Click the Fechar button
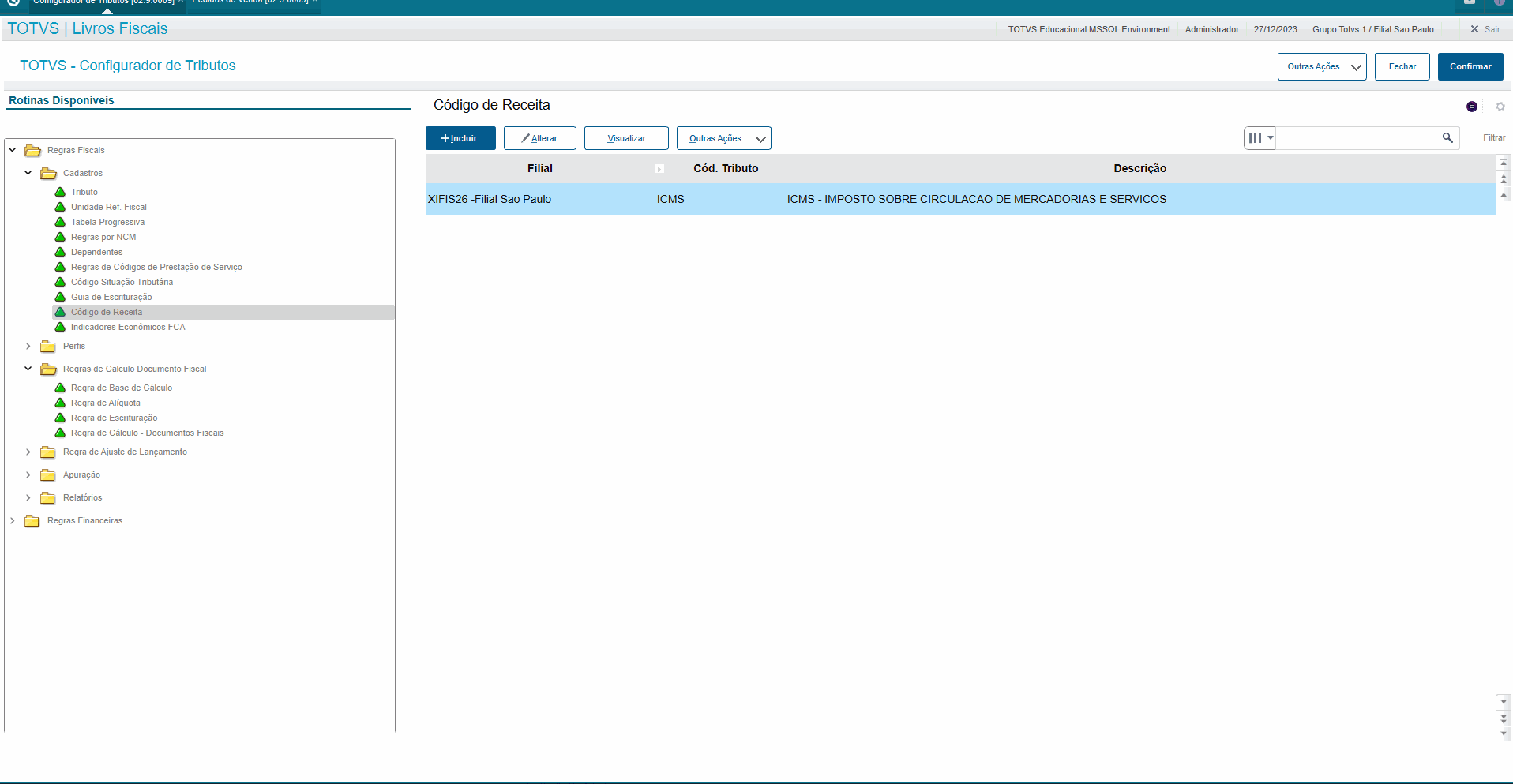Viewport: 1513px width, 784px height. (x=1402, y=66)
